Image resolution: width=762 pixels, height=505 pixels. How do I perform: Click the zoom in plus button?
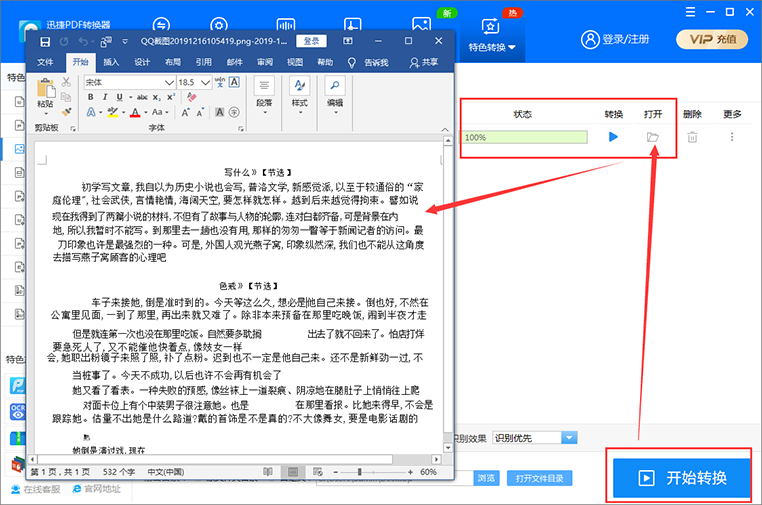click(411, 472)
